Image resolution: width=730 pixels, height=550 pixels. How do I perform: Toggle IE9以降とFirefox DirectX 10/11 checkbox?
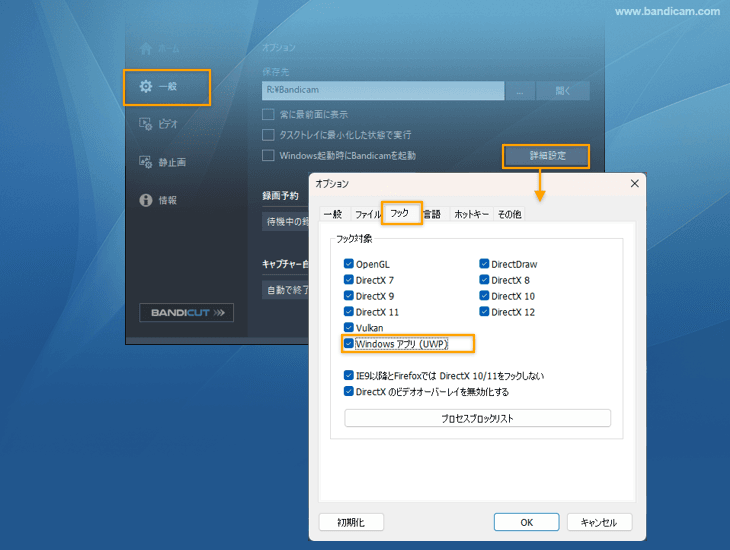349,375
